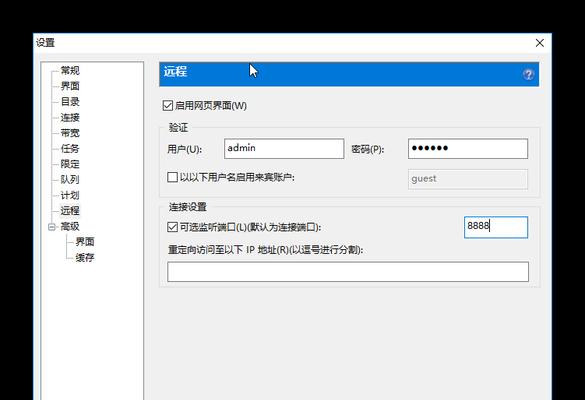Select 常规 in the settings tree
Image resolution: width=585 pixels, height=400 pixels.
70,70
